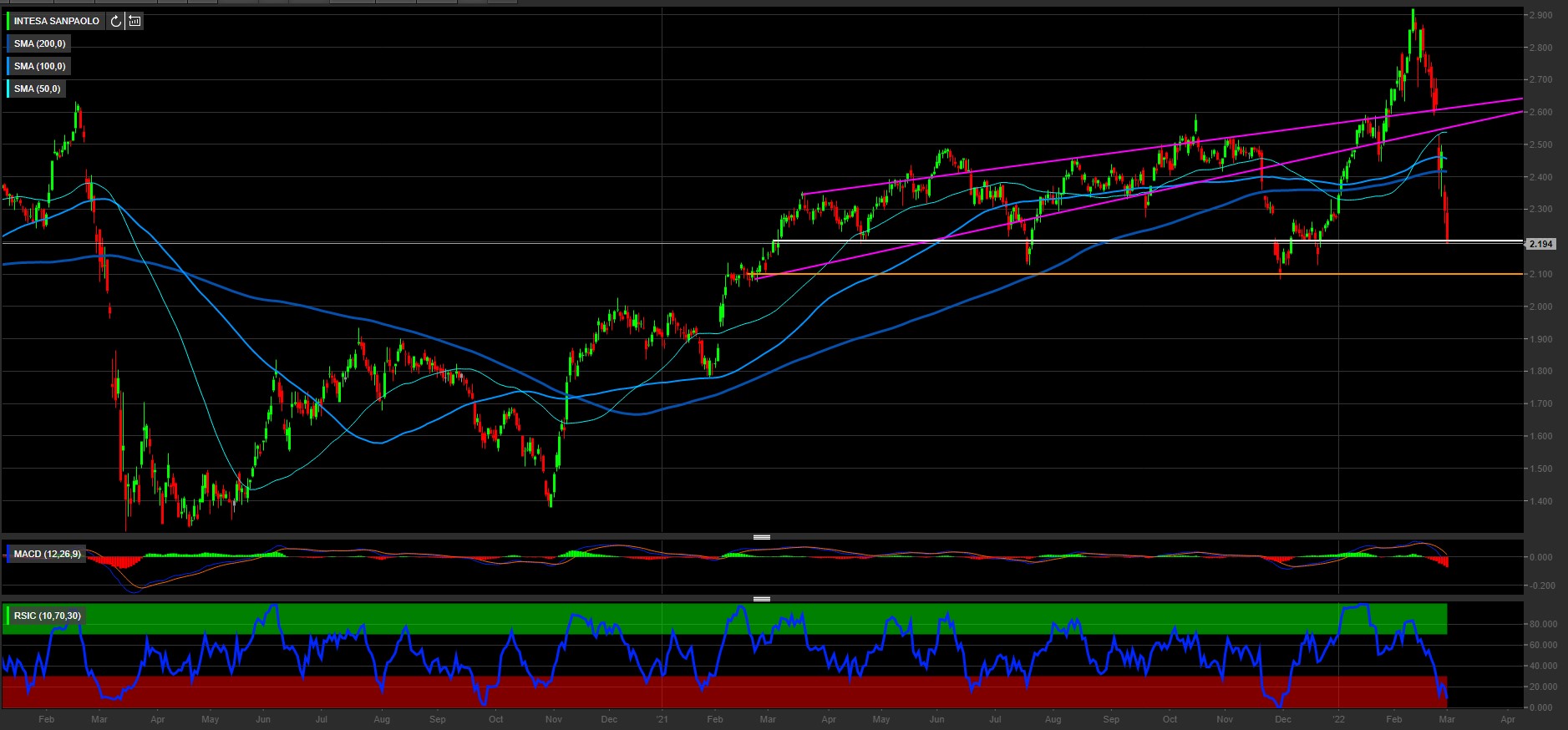This screenshot has width=1568, height=730.
Task: Grab the splitter handle above RSIC panel
Action: tap(761, 599)
